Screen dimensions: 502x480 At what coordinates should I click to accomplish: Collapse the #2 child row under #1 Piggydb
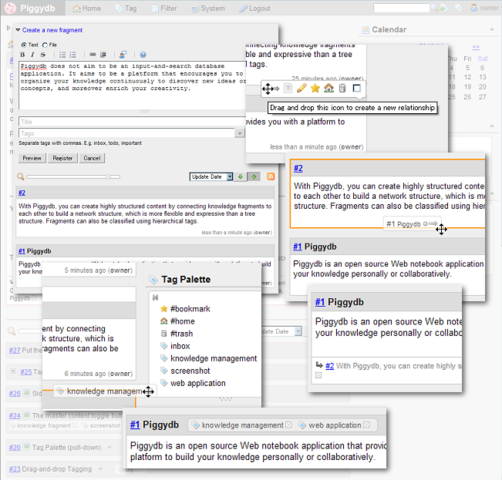319,375
